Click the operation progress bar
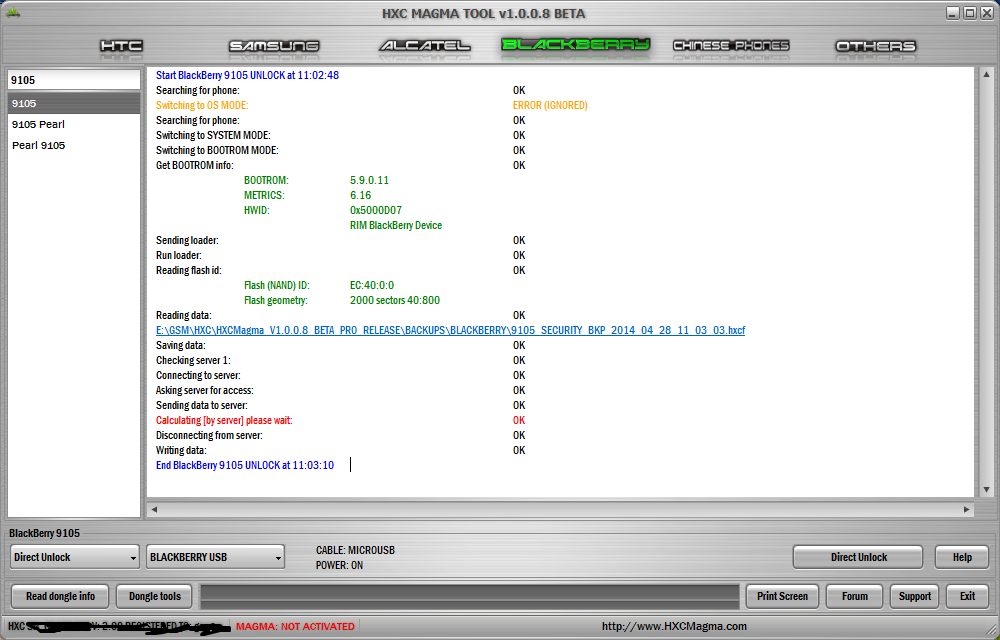 469,597
